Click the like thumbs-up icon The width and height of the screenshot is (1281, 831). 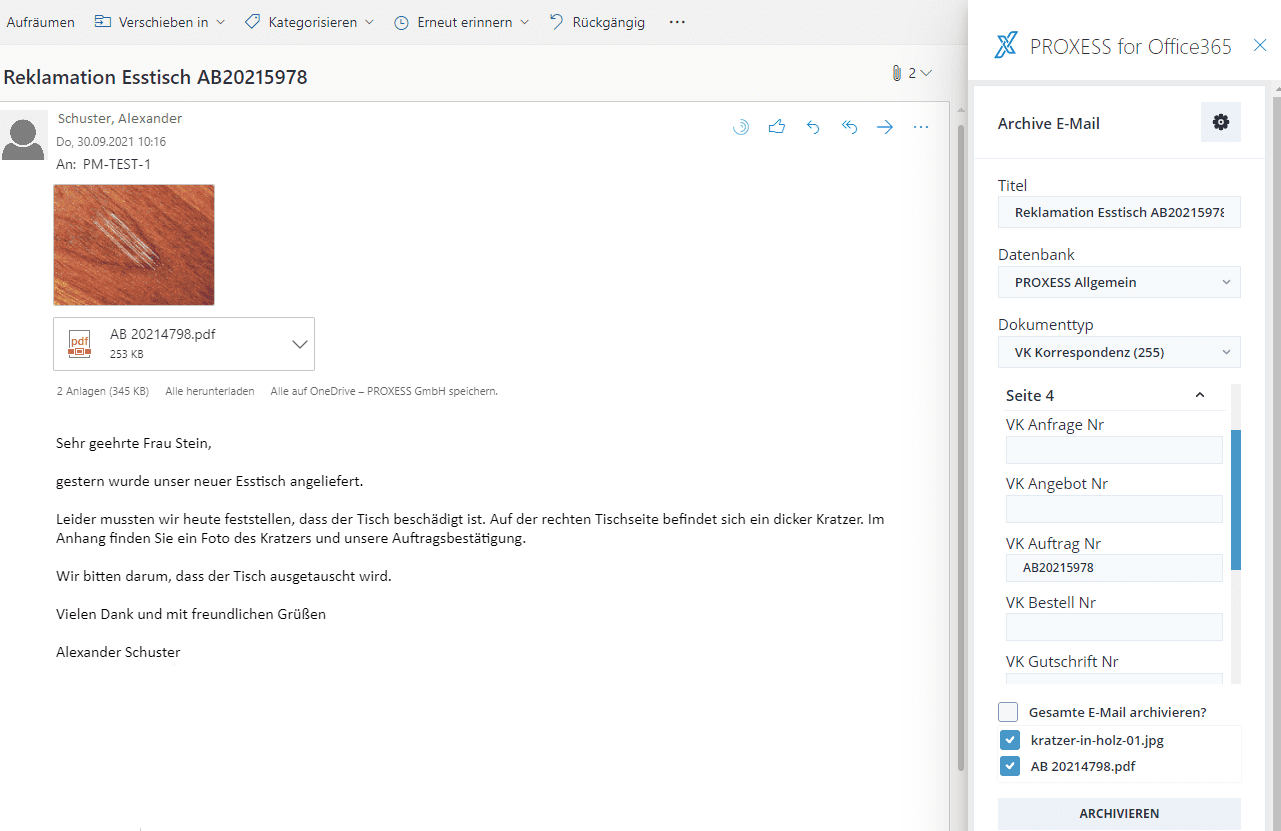(776, 127)
